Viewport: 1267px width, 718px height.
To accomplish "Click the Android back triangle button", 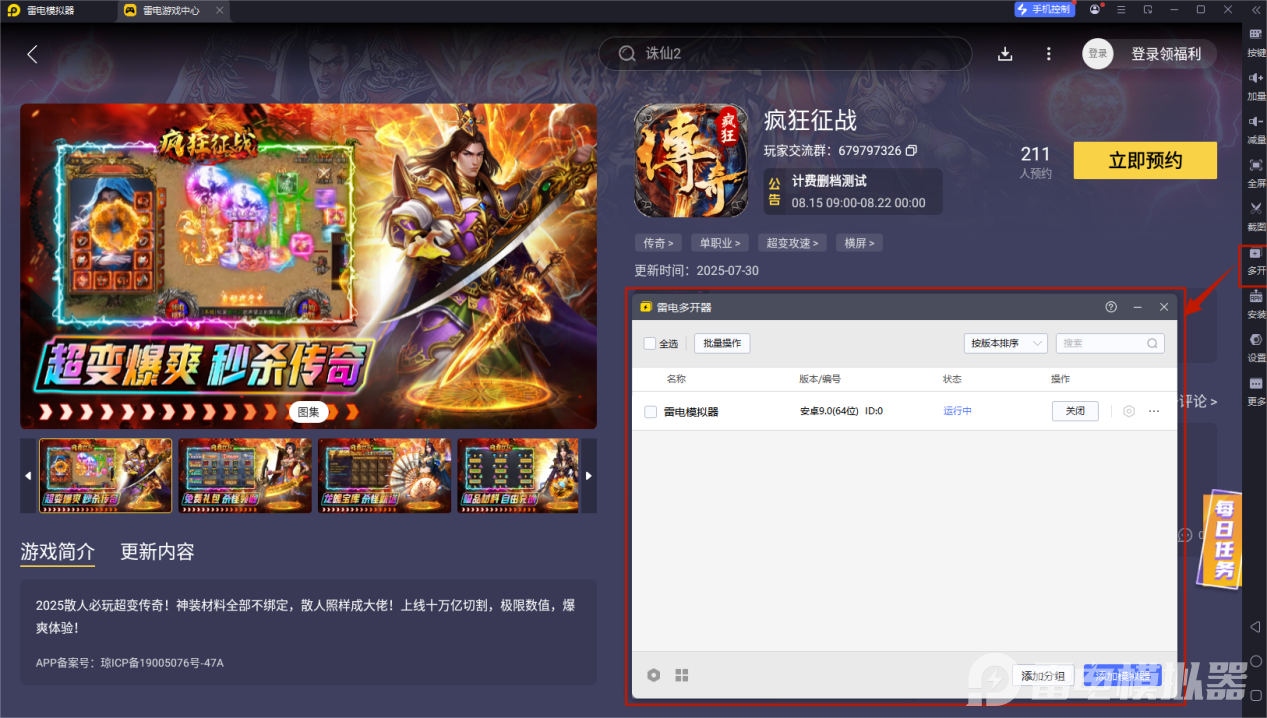I will tap(1255, 627).
